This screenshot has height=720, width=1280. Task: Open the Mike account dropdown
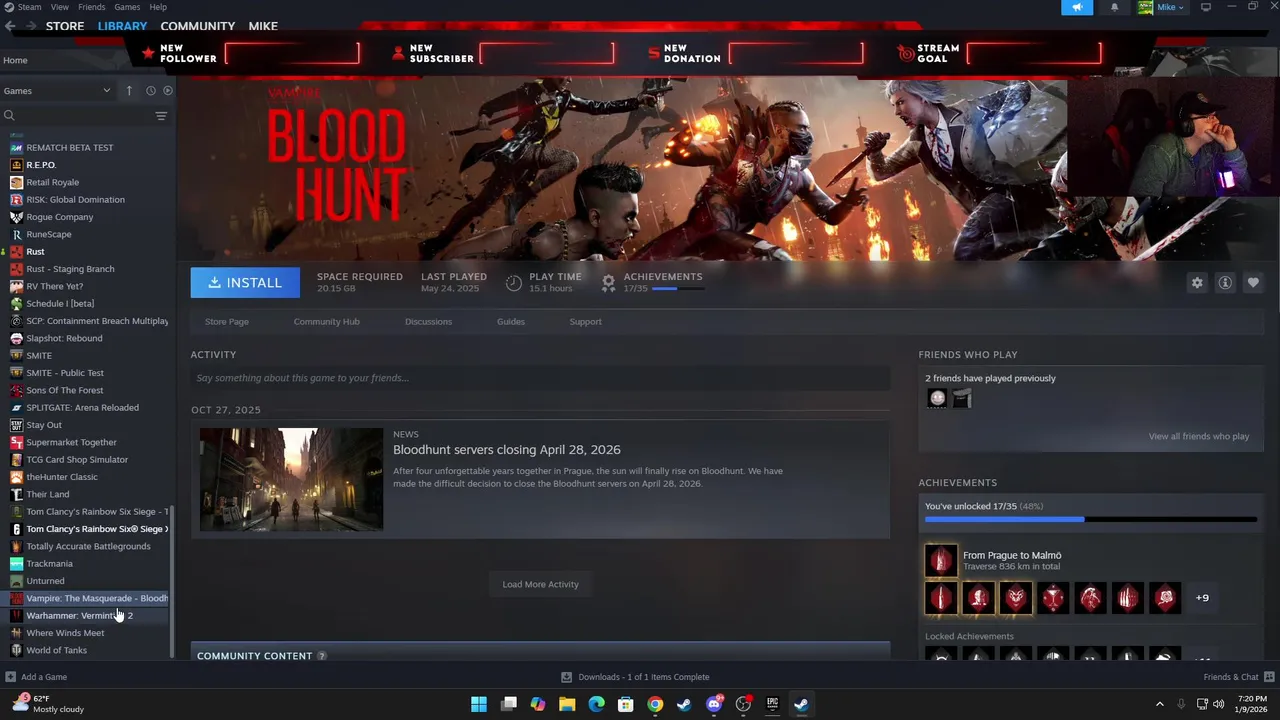coord(1161,7)
